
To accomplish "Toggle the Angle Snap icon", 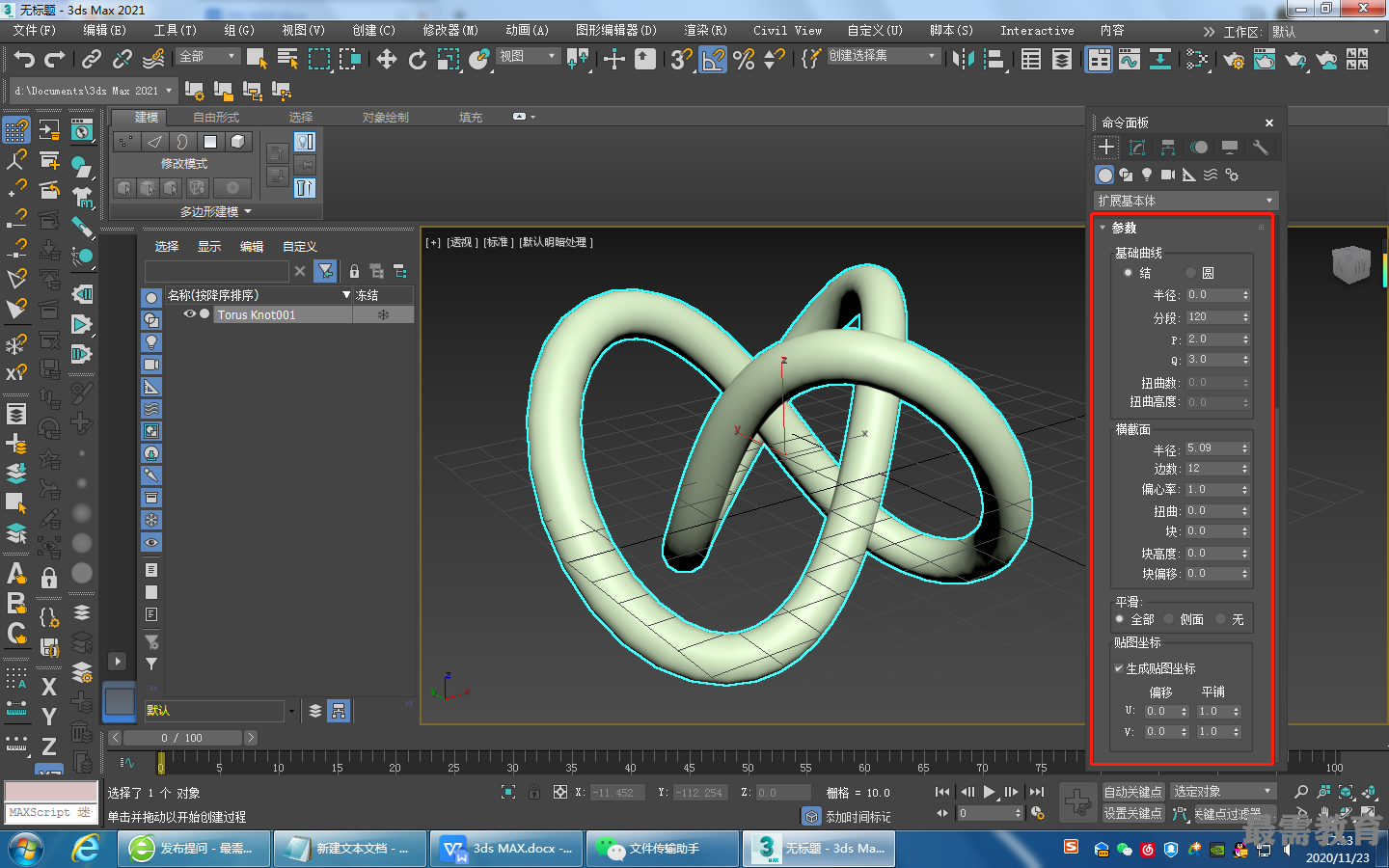I will 713,60.
